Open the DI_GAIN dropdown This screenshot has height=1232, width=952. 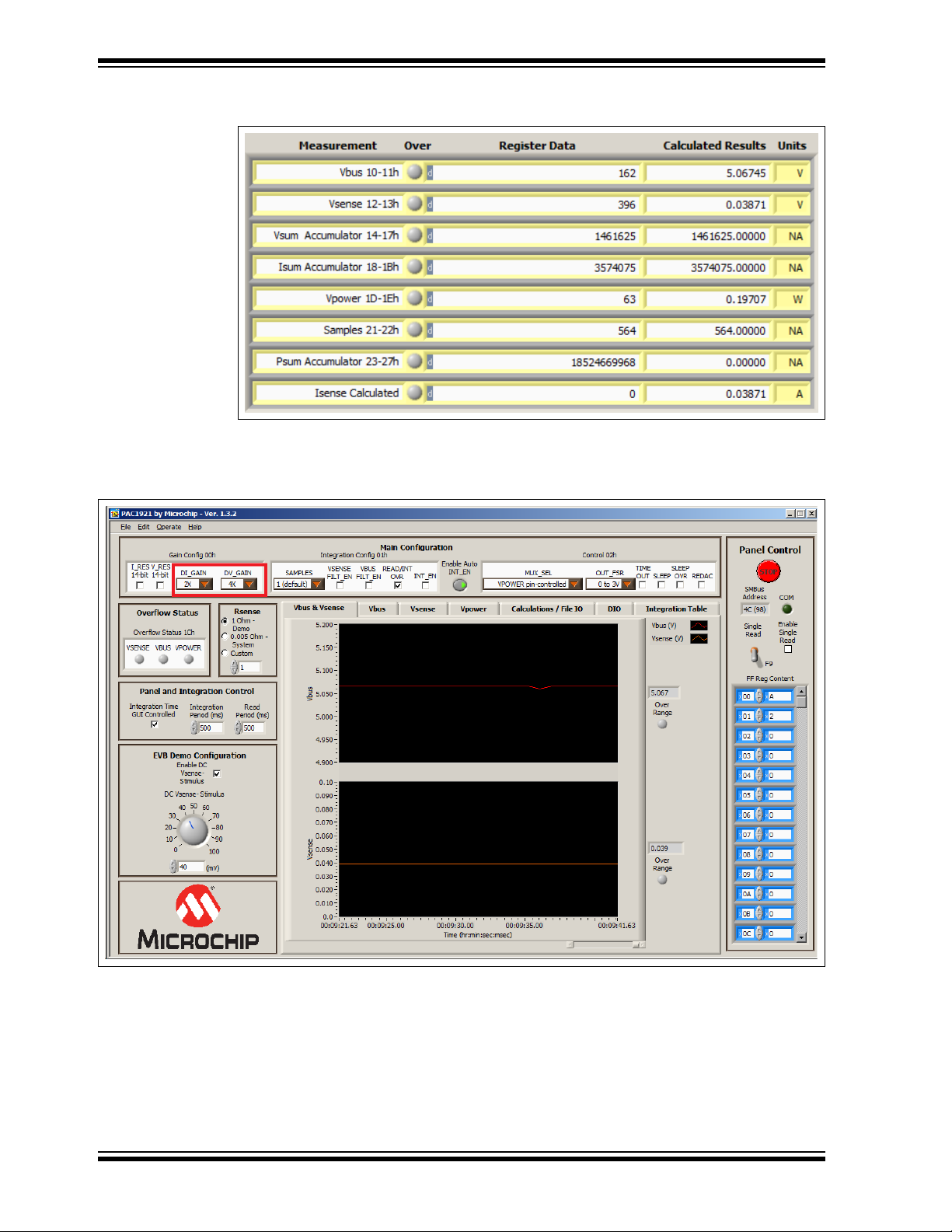coord(194,584)
